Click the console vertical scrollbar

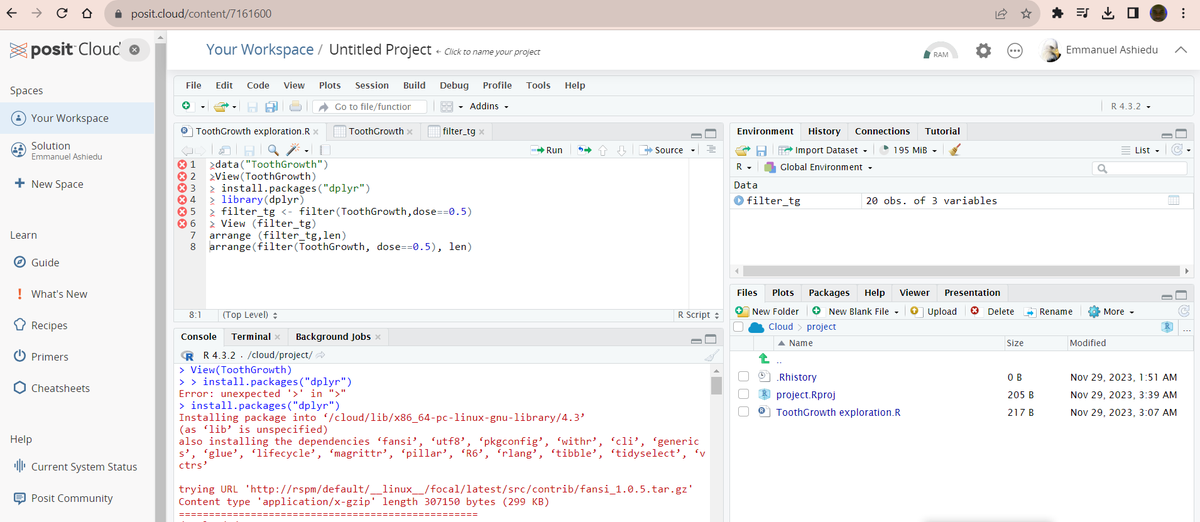(716, 386)
